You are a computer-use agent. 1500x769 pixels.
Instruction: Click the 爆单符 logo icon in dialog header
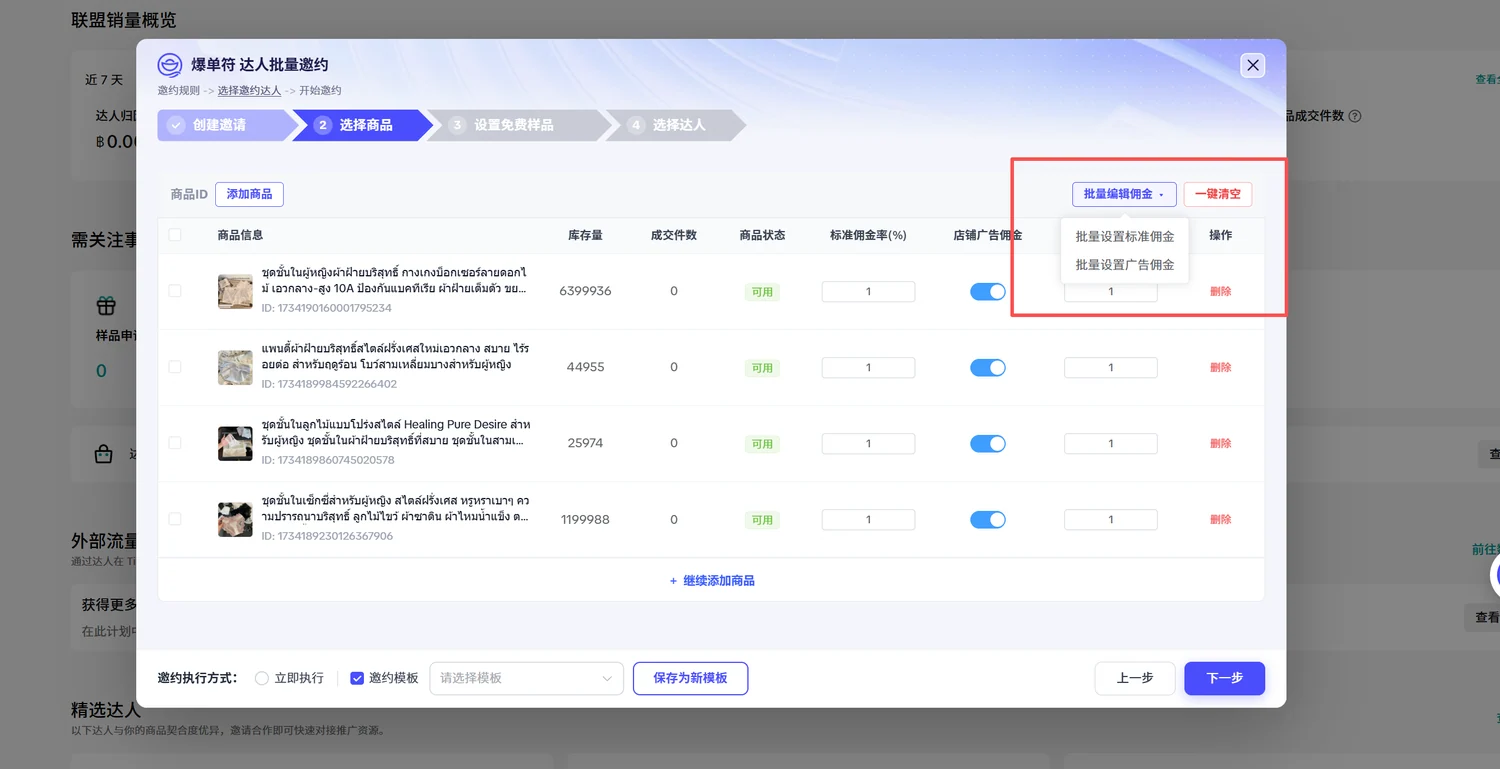click(x=170, y=65)
